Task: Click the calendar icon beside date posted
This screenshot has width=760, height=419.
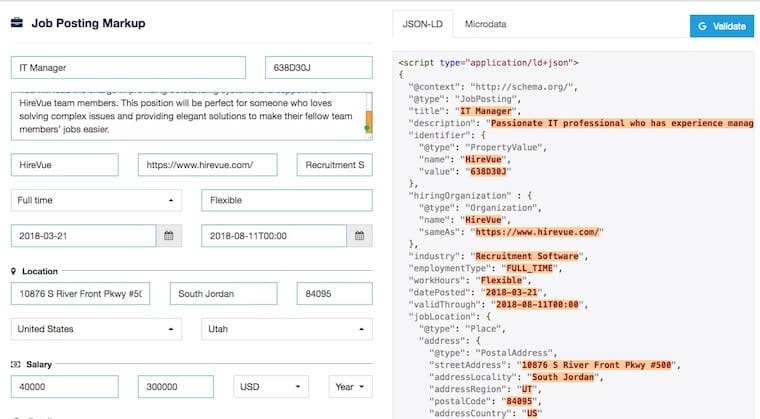Action: [x=169, y=236]
